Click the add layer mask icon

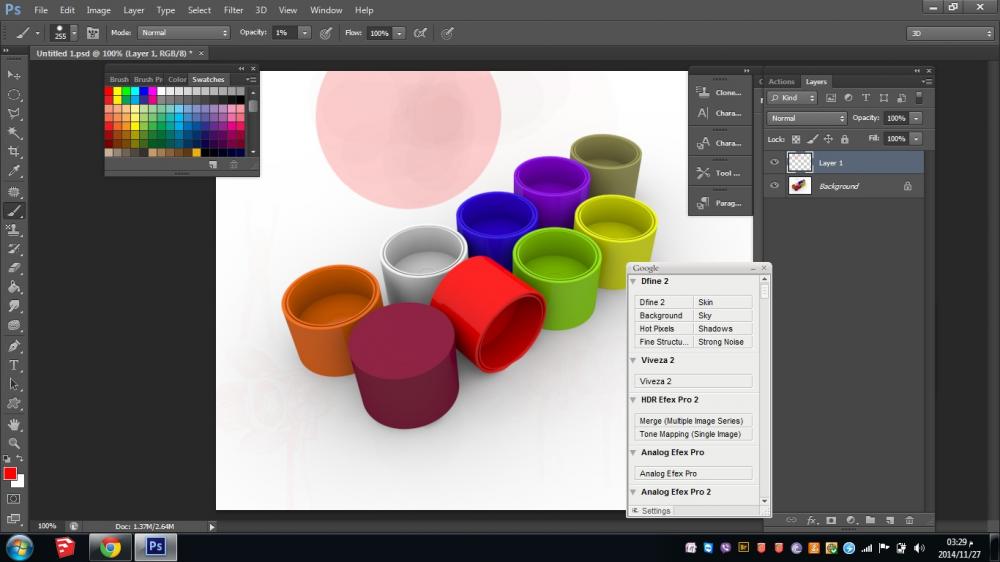point(830,520)
